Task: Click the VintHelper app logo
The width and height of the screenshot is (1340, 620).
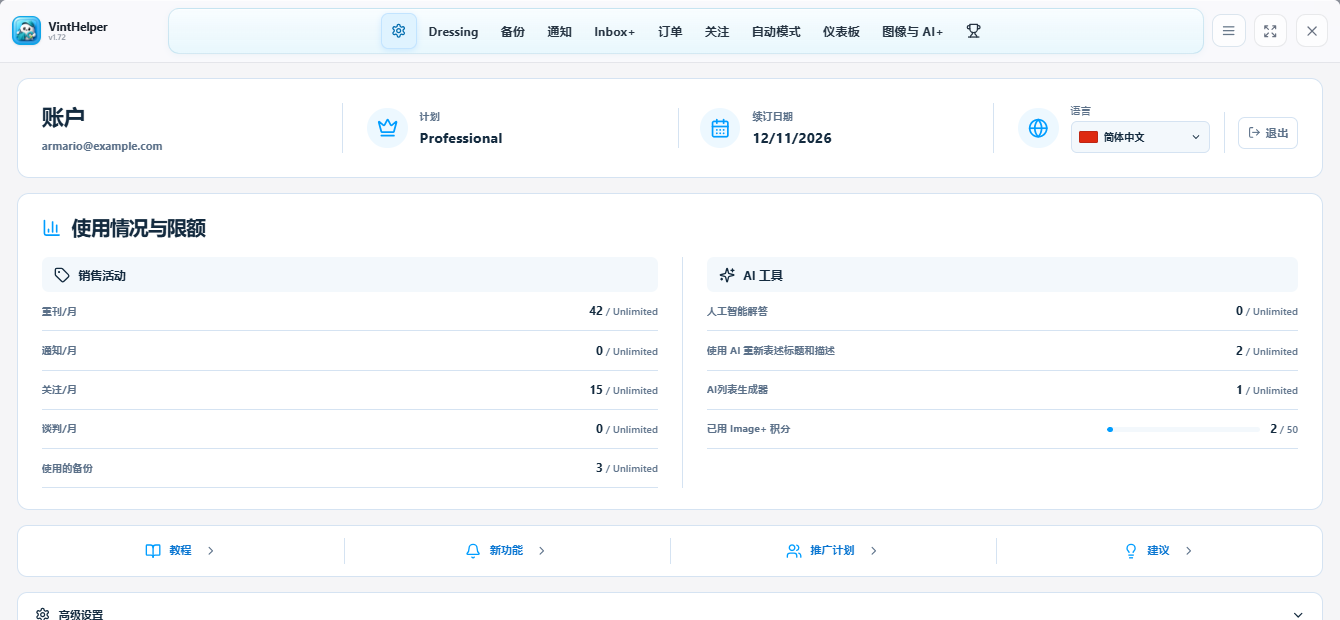Action: [x=27, y=31]
